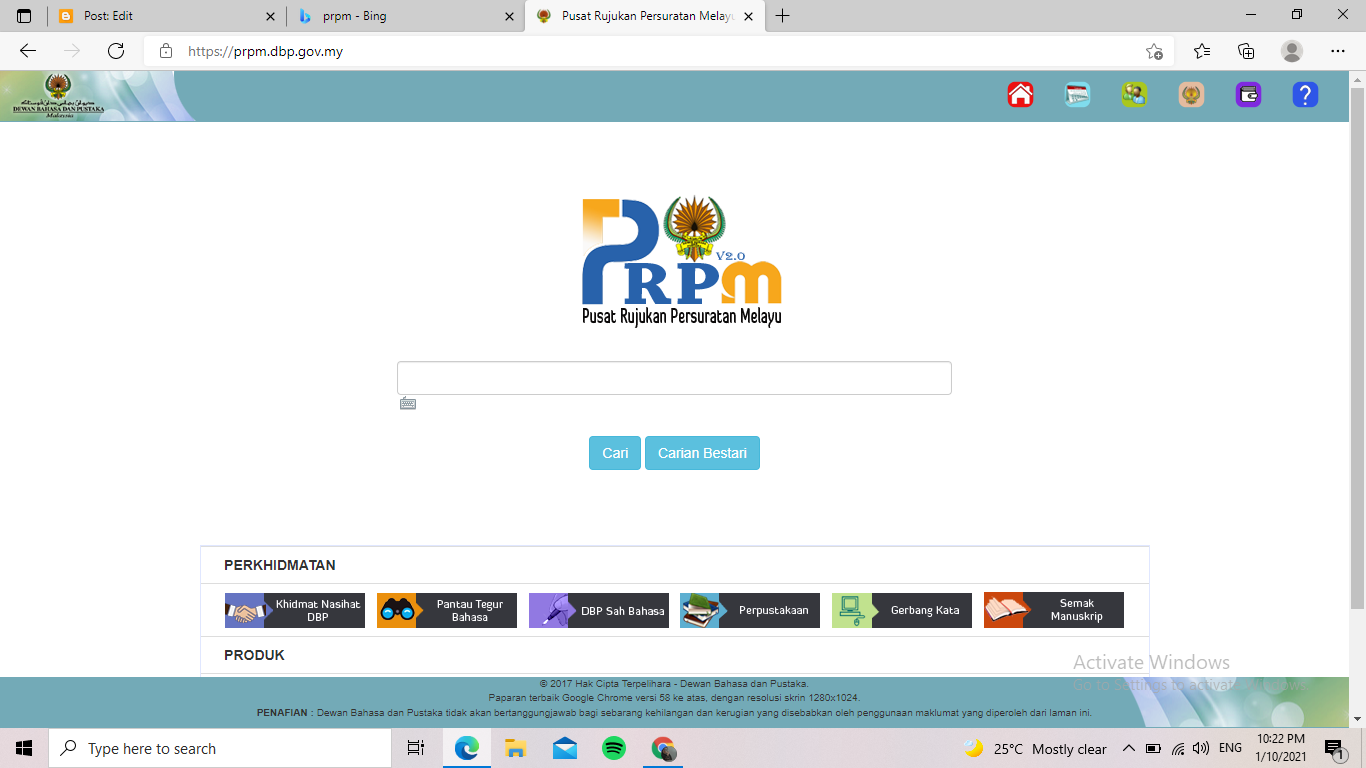Focus the main PRPM search box
The width and height of the screenshot is (1366, 768).
pos(674,378)
